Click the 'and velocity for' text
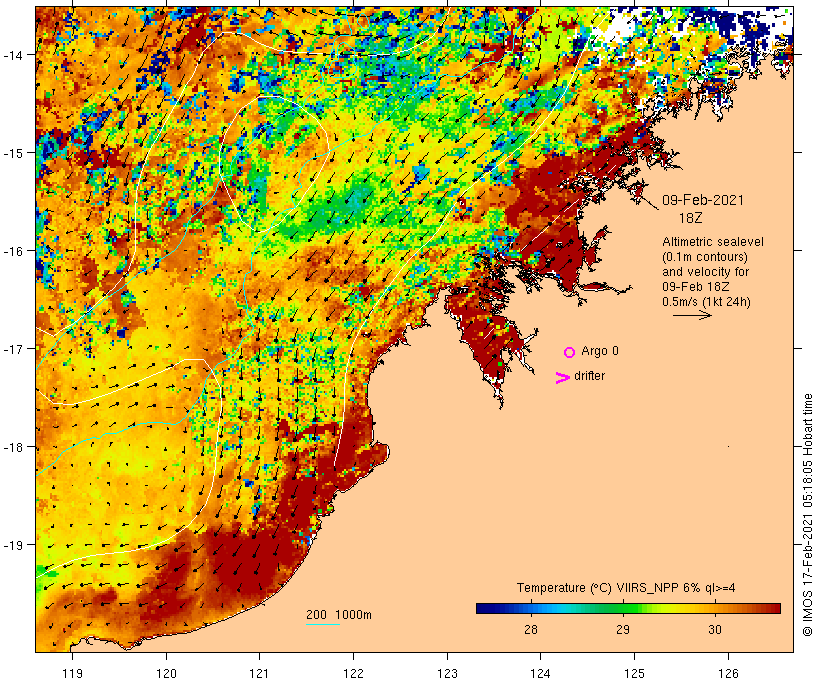The height and width of the screenshot is (680, 820). [x=705, y=272]
